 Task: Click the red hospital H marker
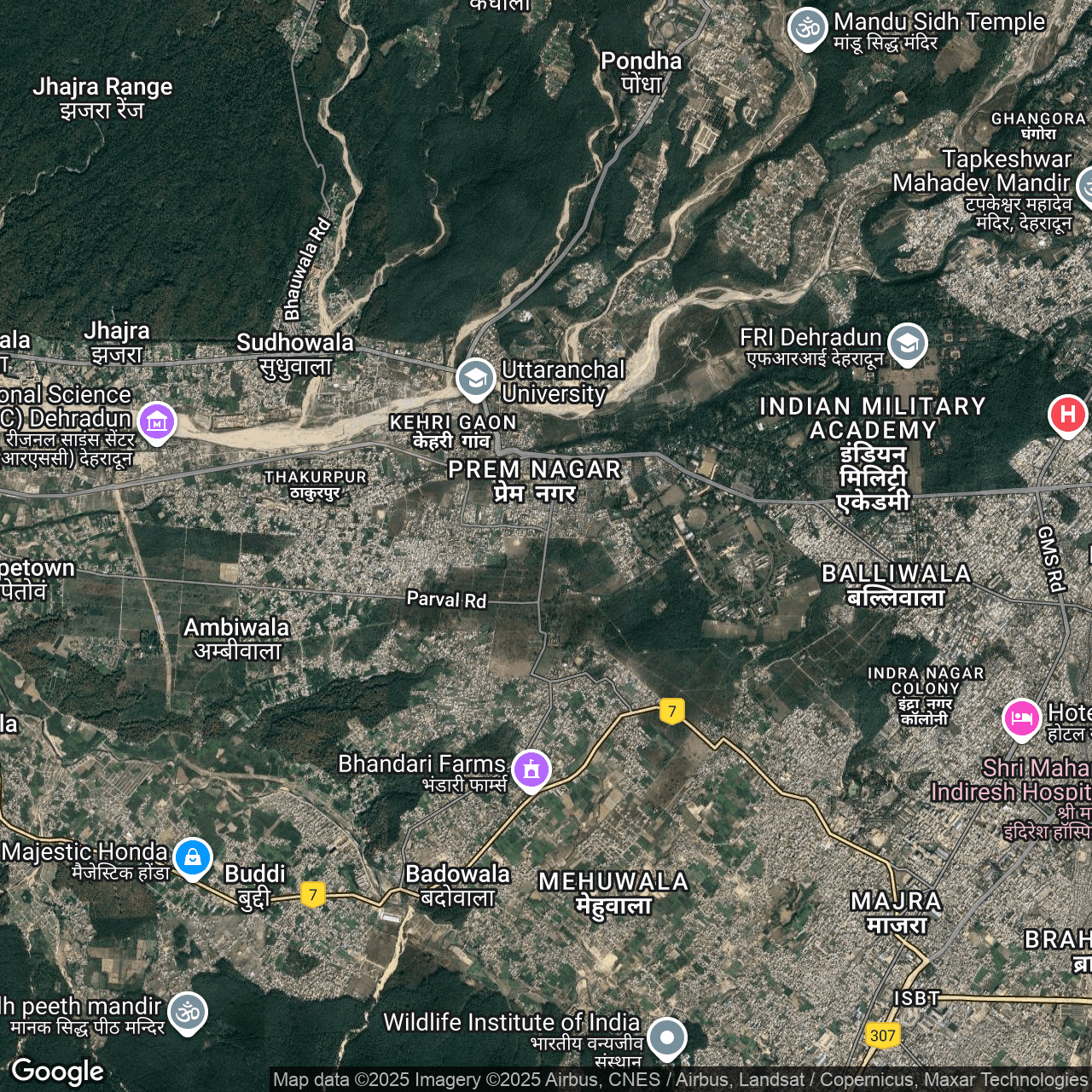pyautogui.click(x=1066, y=415)
